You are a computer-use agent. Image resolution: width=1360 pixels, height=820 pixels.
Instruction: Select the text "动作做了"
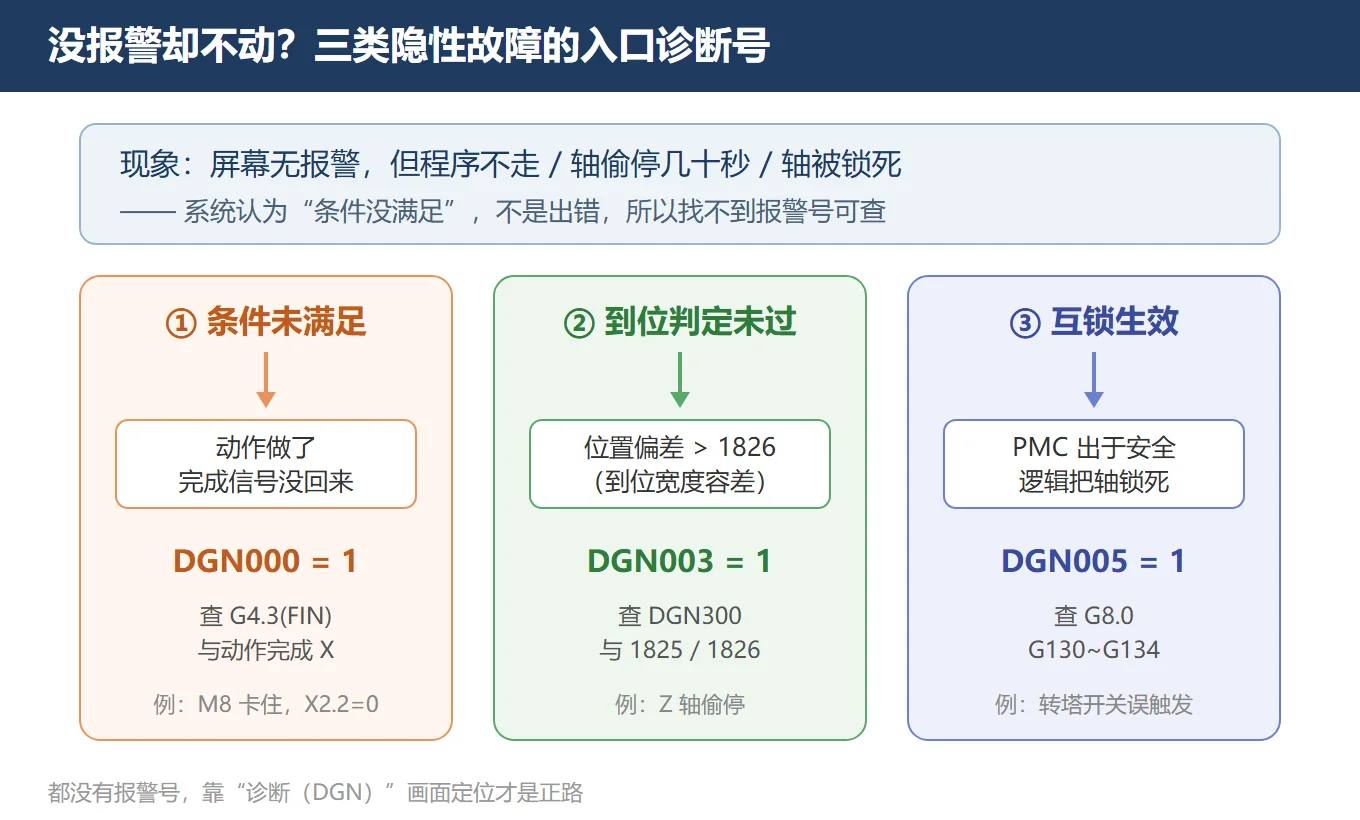pos(266,447)
